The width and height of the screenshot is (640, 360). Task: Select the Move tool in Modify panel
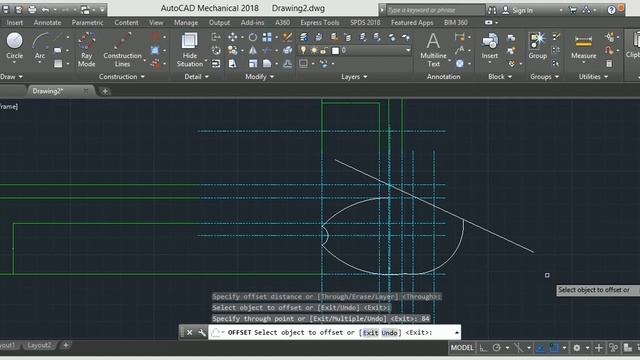tap(233, 38)
